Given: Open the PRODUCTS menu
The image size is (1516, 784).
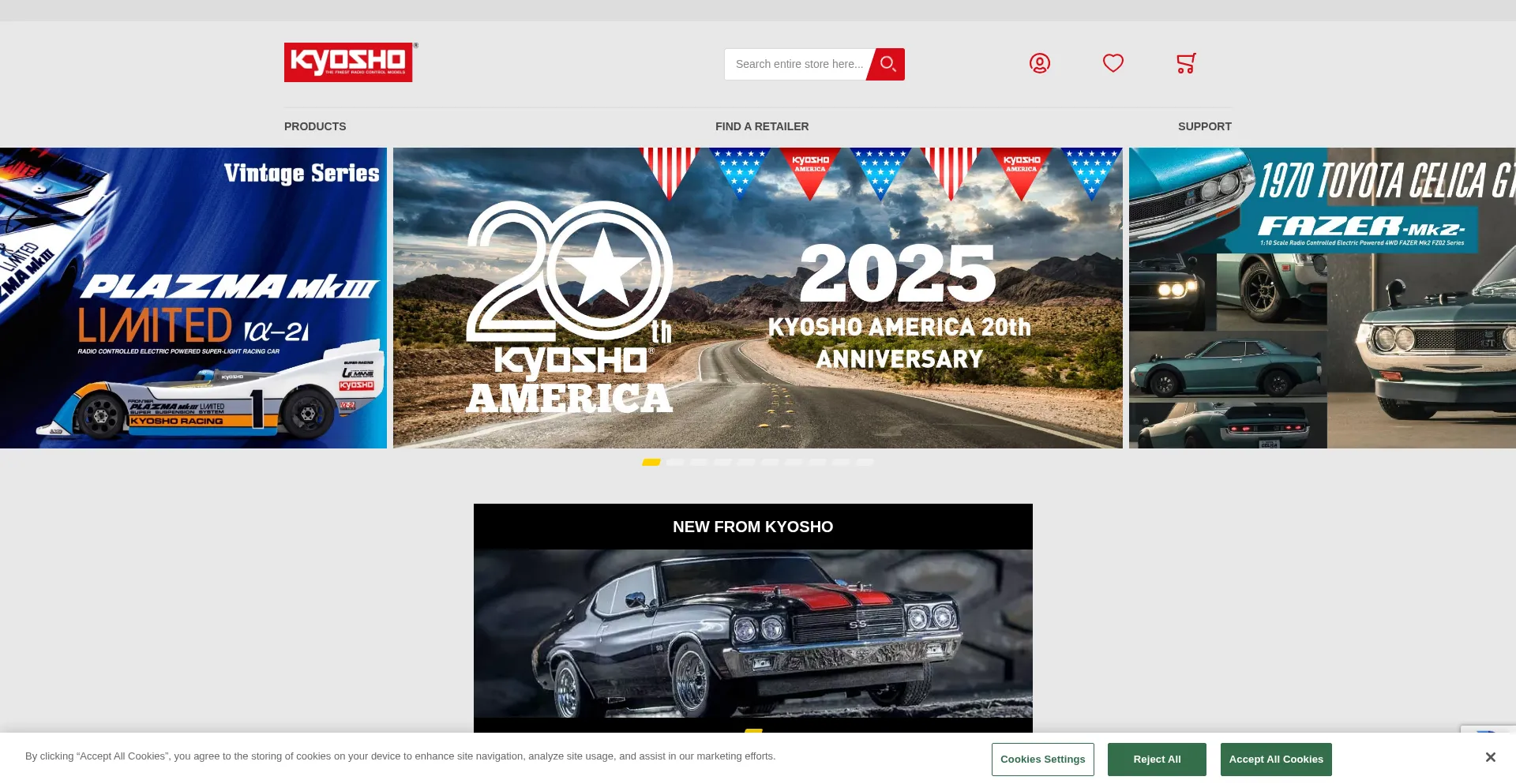Looking at the screenshot, I should click(315, 126).
